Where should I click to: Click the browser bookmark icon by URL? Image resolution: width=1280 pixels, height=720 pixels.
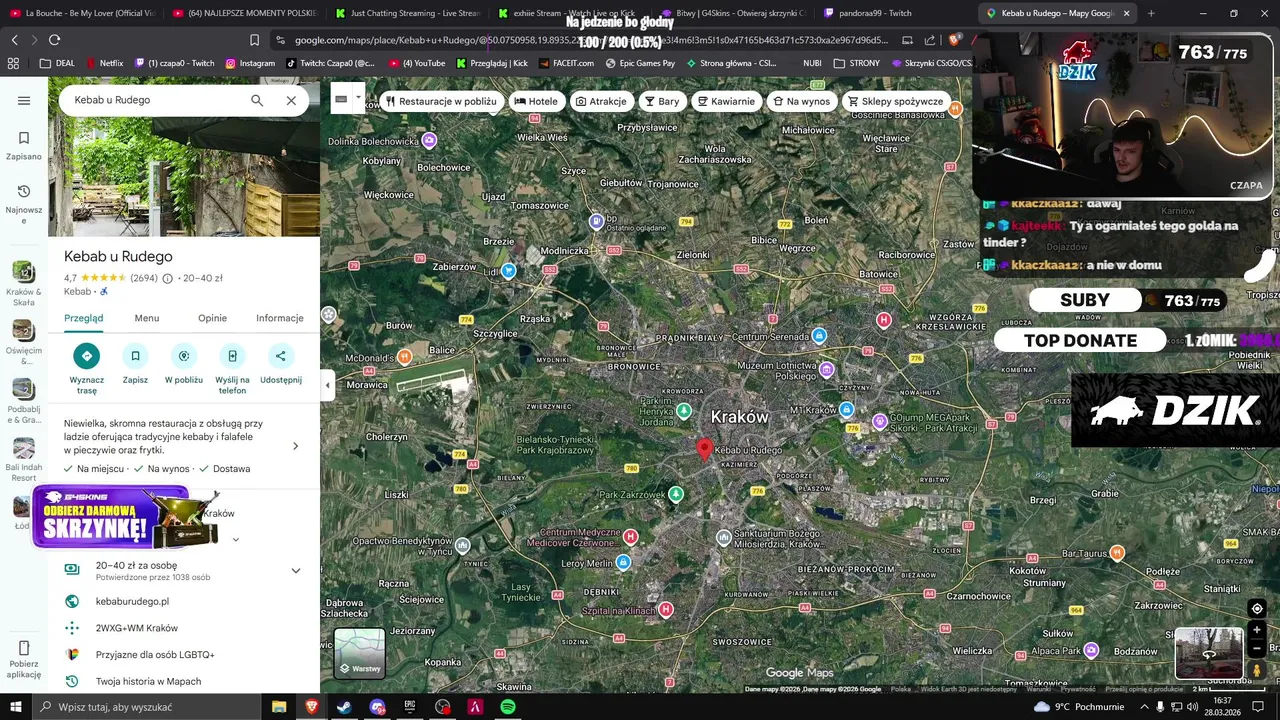(x=254, y=40)
